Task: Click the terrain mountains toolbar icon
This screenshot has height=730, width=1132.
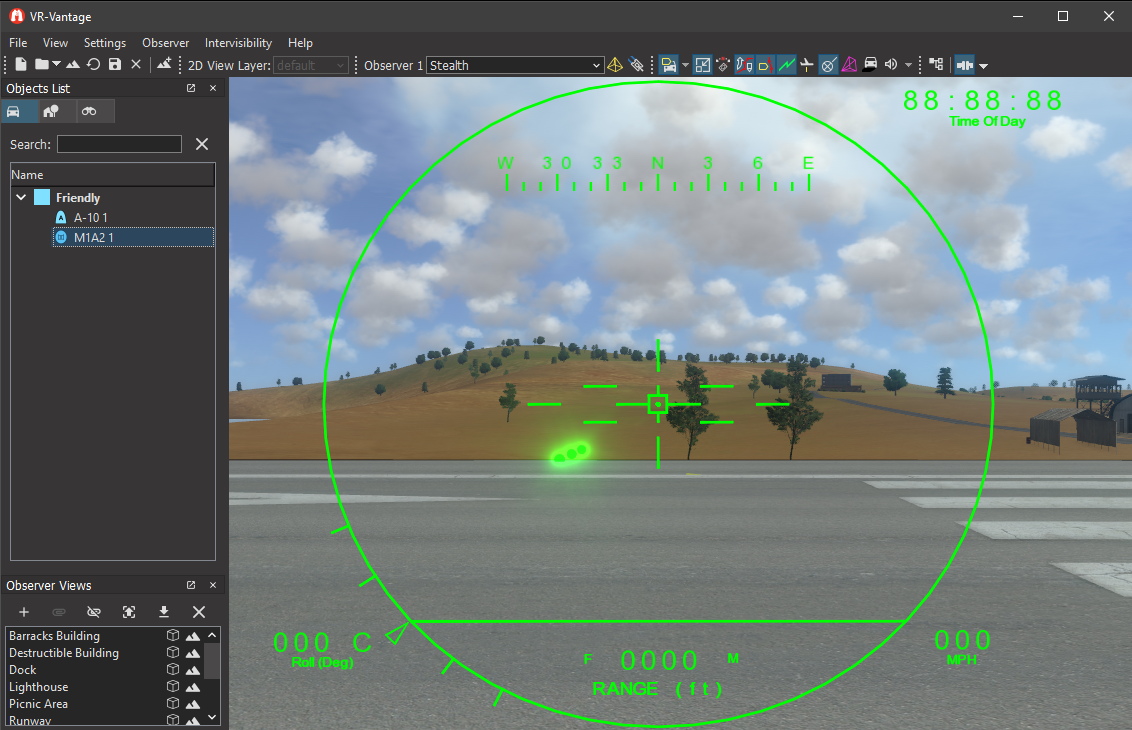Action: 73,65
